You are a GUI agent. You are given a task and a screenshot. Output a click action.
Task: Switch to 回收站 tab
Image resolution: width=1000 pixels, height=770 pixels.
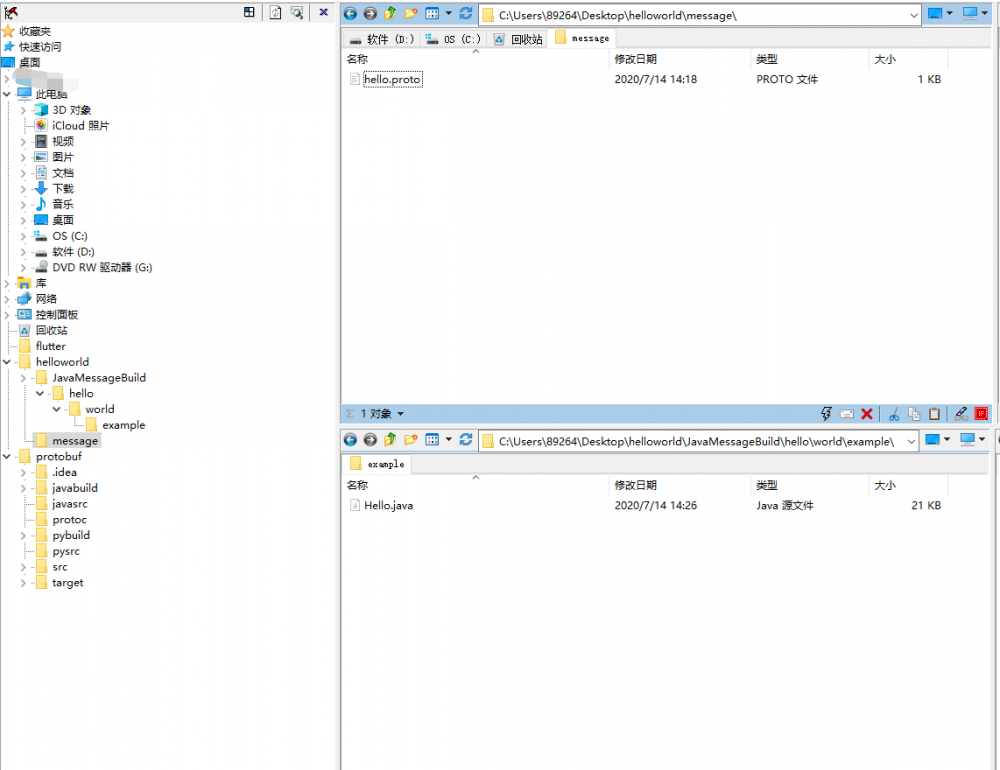[518, 39]
